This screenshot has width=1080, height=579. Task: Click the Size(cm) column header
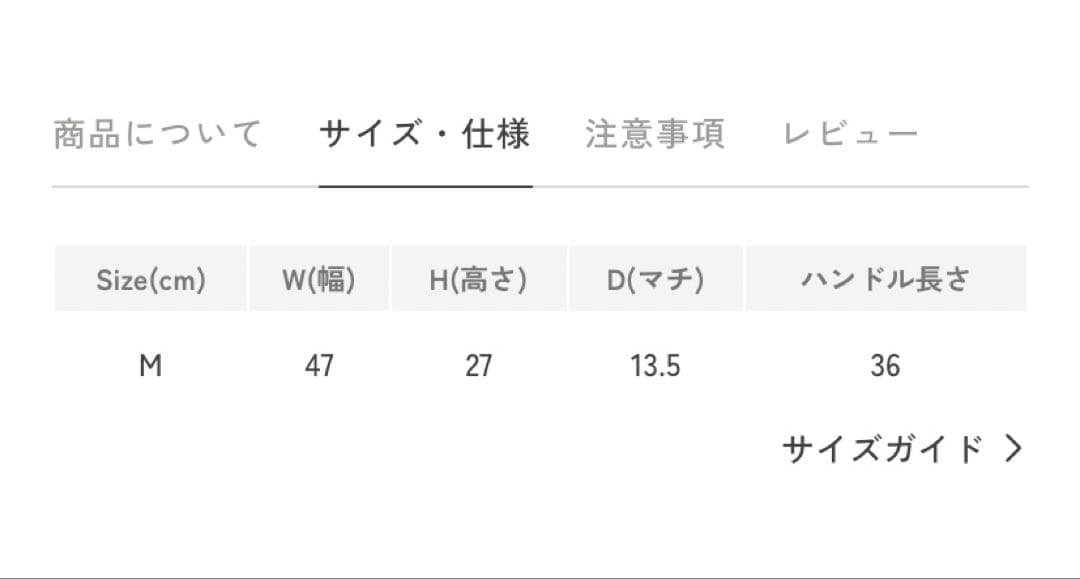click(x=152, y=279)
